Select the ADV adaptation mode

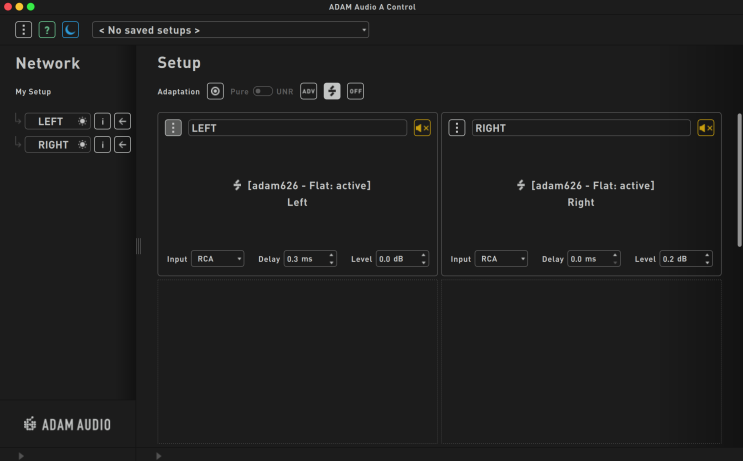coord(308,91)
